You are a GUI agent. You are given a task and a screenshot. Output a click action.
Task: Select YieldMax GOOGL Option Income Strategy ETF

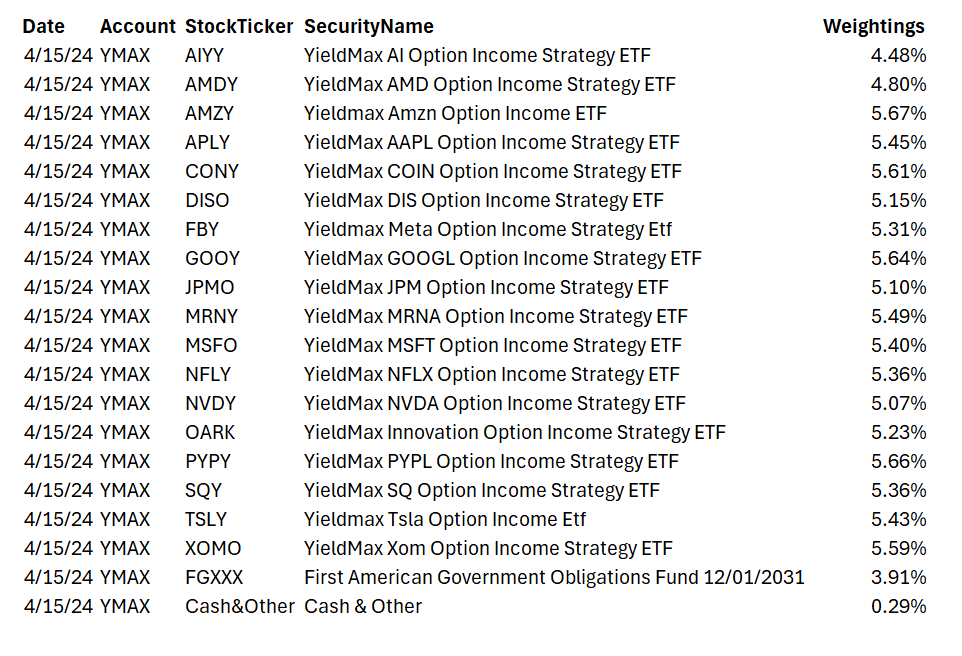pos(502,259)
